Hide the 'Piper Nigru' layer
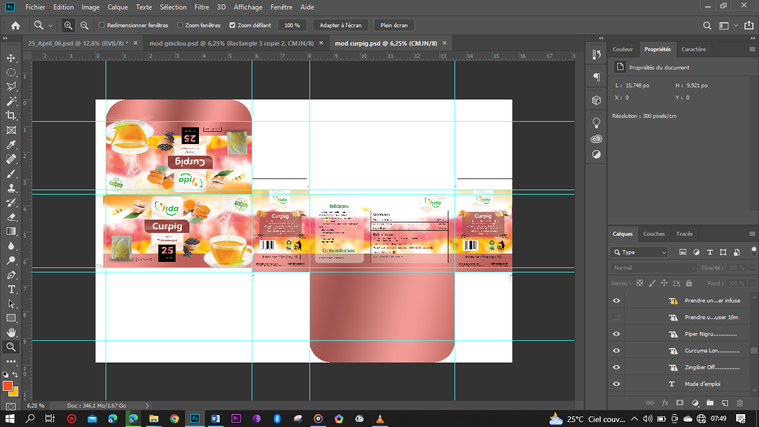 (616, 334)
